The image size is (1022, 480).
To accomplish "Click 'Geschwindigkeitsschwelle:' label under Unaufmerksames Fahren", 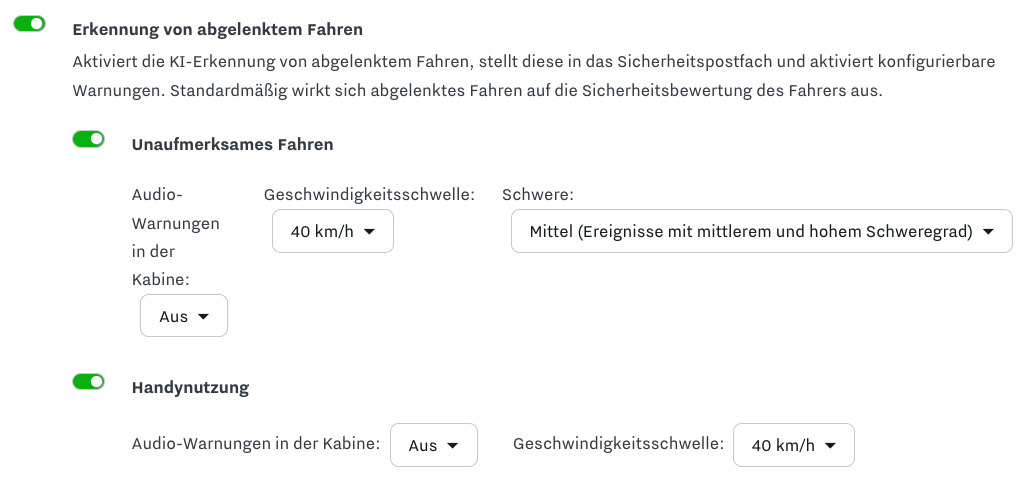I will pos(368,195).
